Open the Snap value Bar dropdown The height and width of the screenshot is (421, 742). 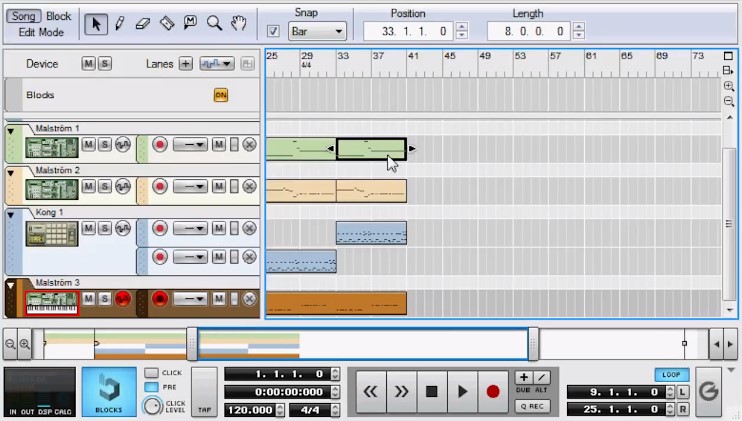(317, 32)
